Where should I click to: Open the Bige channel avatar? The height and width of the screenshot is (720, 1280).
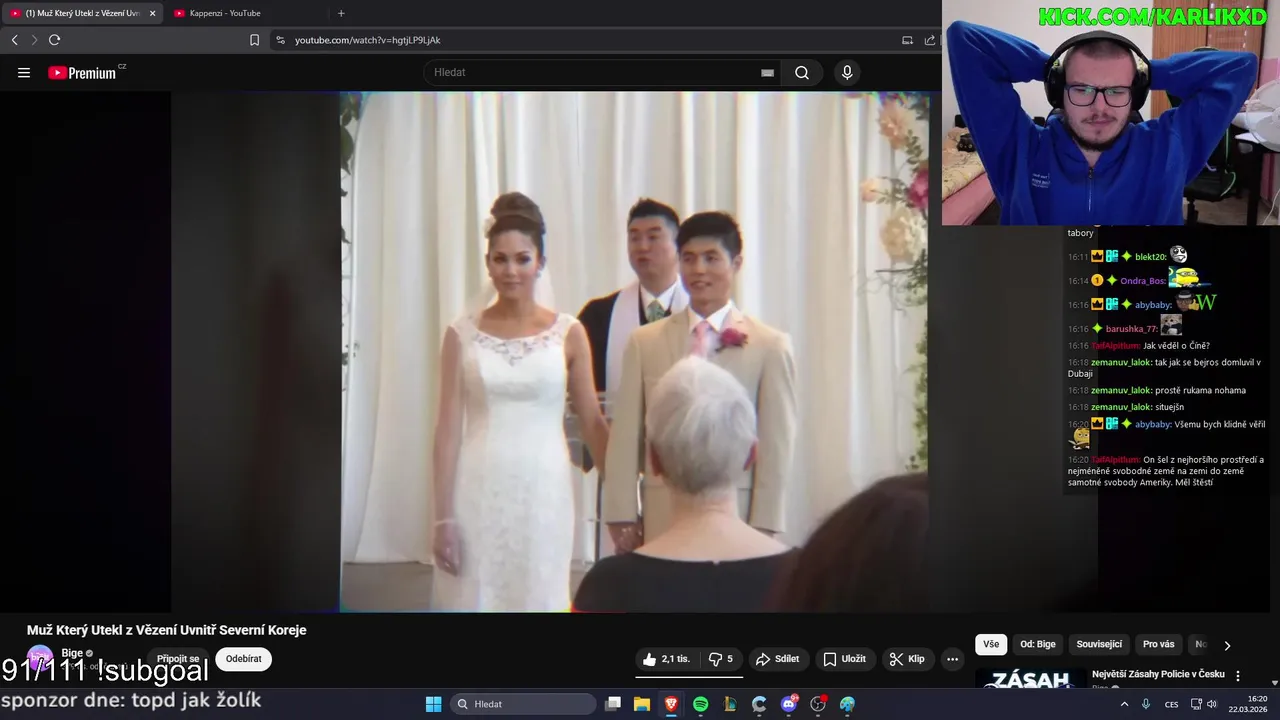coord(40,659)
